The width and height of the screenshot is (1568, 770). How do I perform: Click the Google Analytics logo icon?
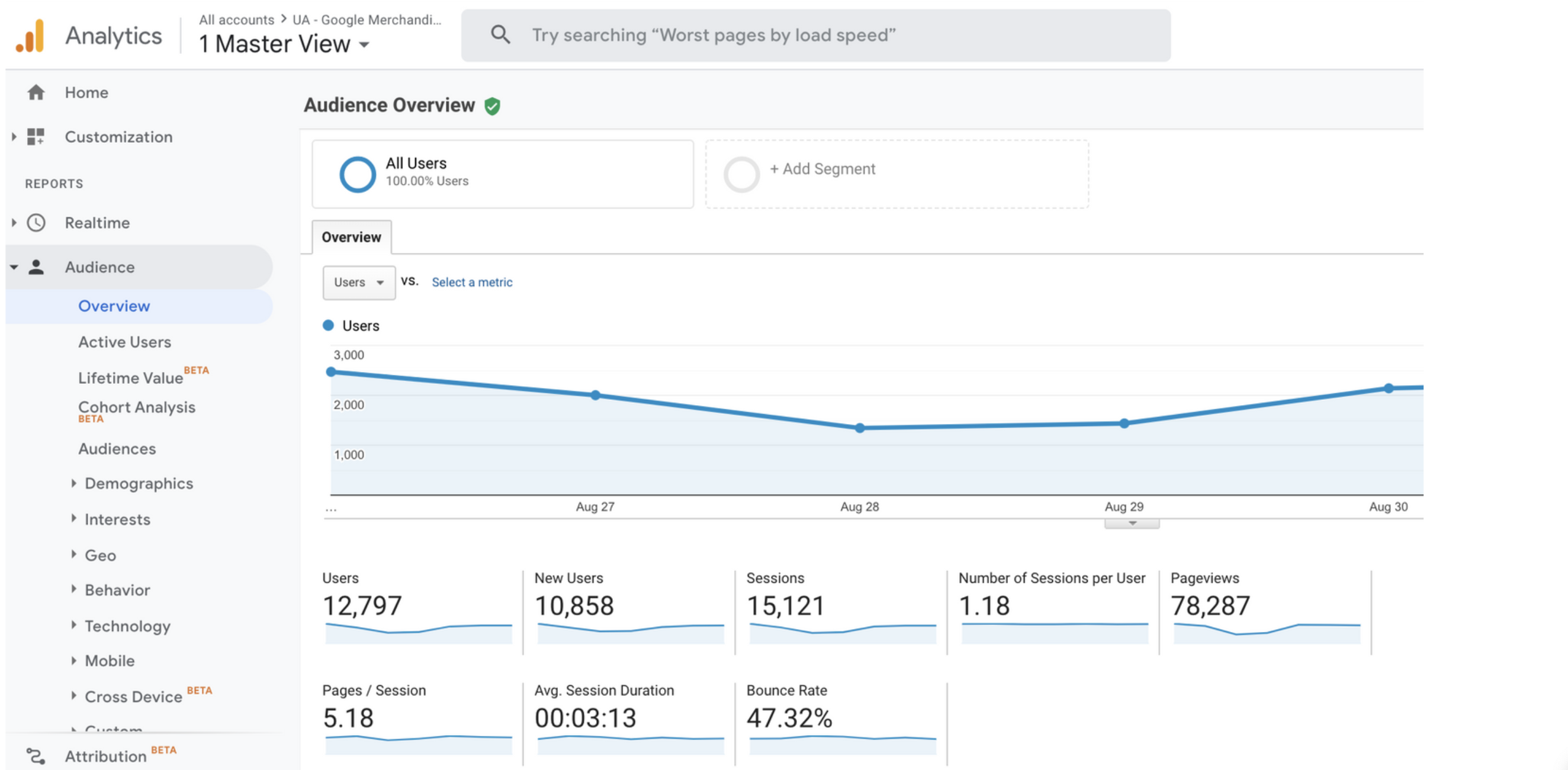coord(30,36)
